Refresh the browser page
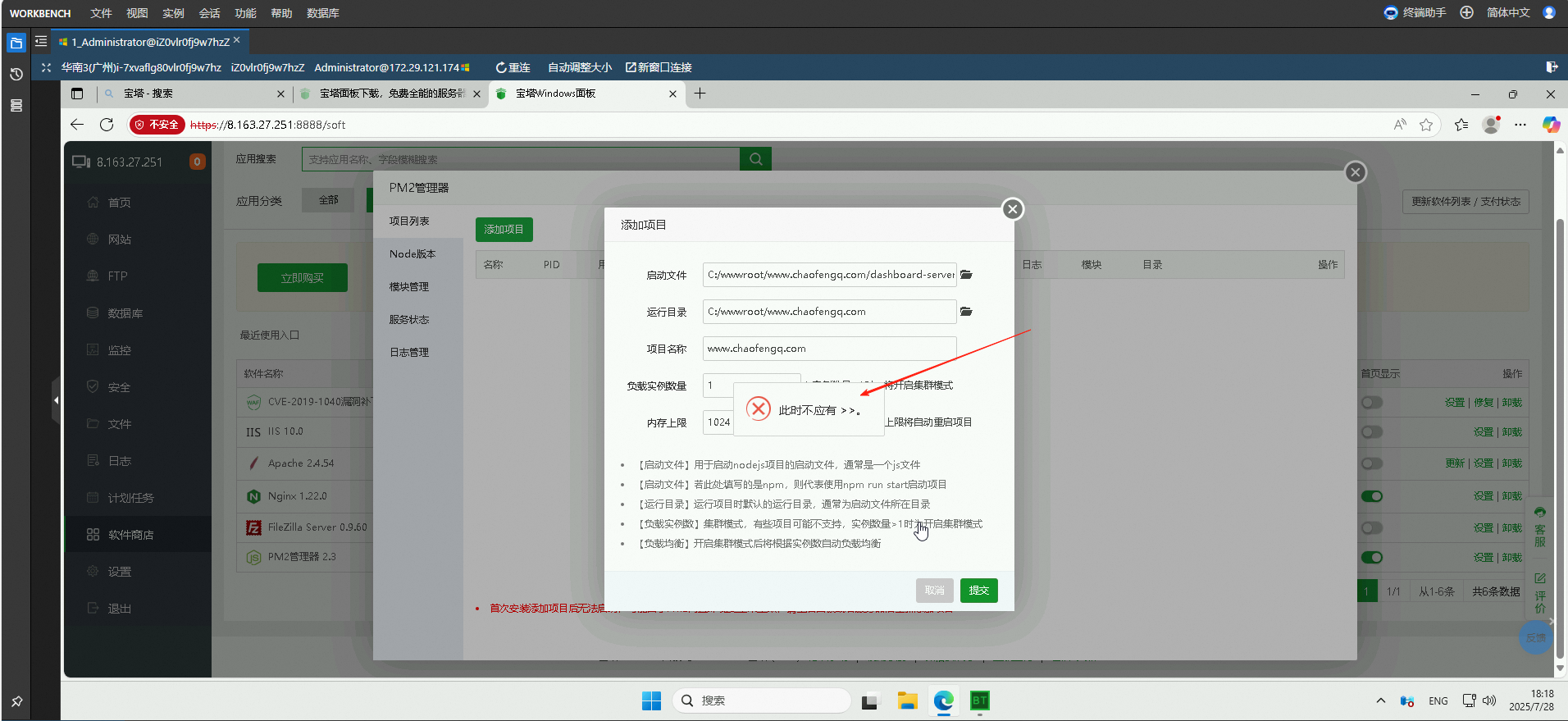Screen dimensions: 1568x721 (107, 125)
